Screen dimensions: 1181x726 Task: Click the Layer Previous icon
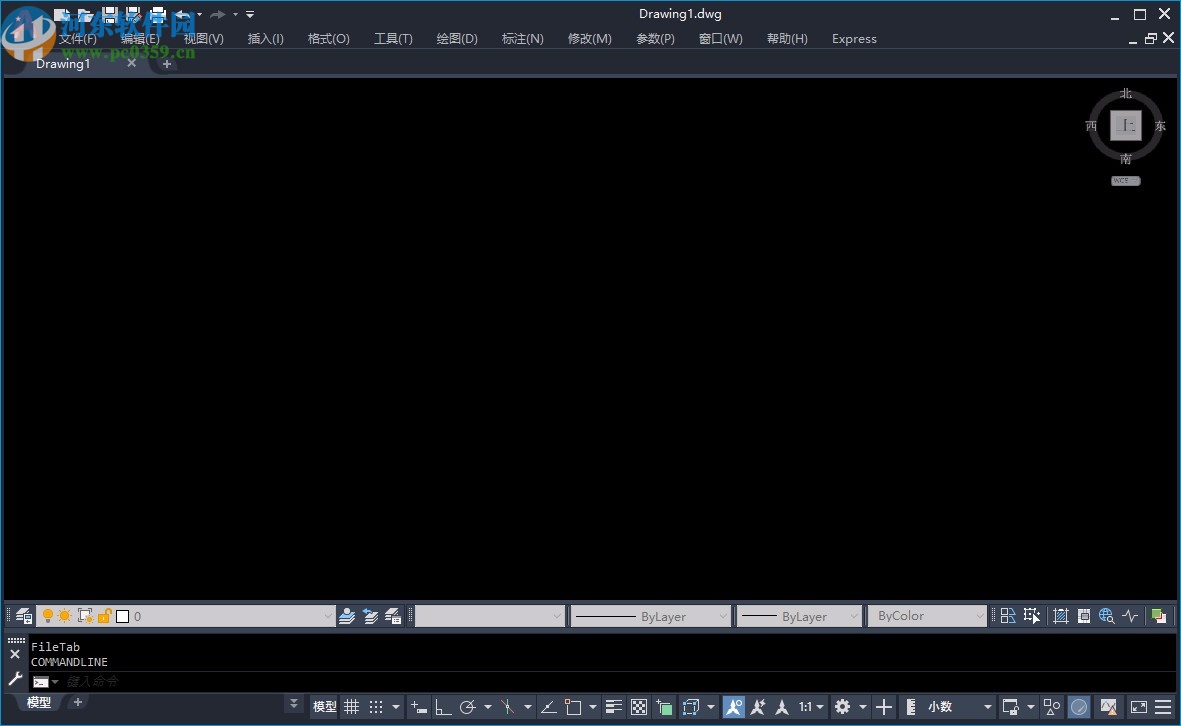[x=370, y=616]
